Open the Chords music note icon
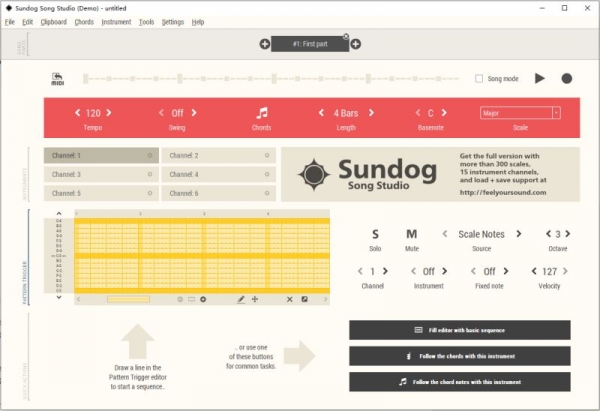The height and width of the screenshot is (411, 600). pos(262,113)
